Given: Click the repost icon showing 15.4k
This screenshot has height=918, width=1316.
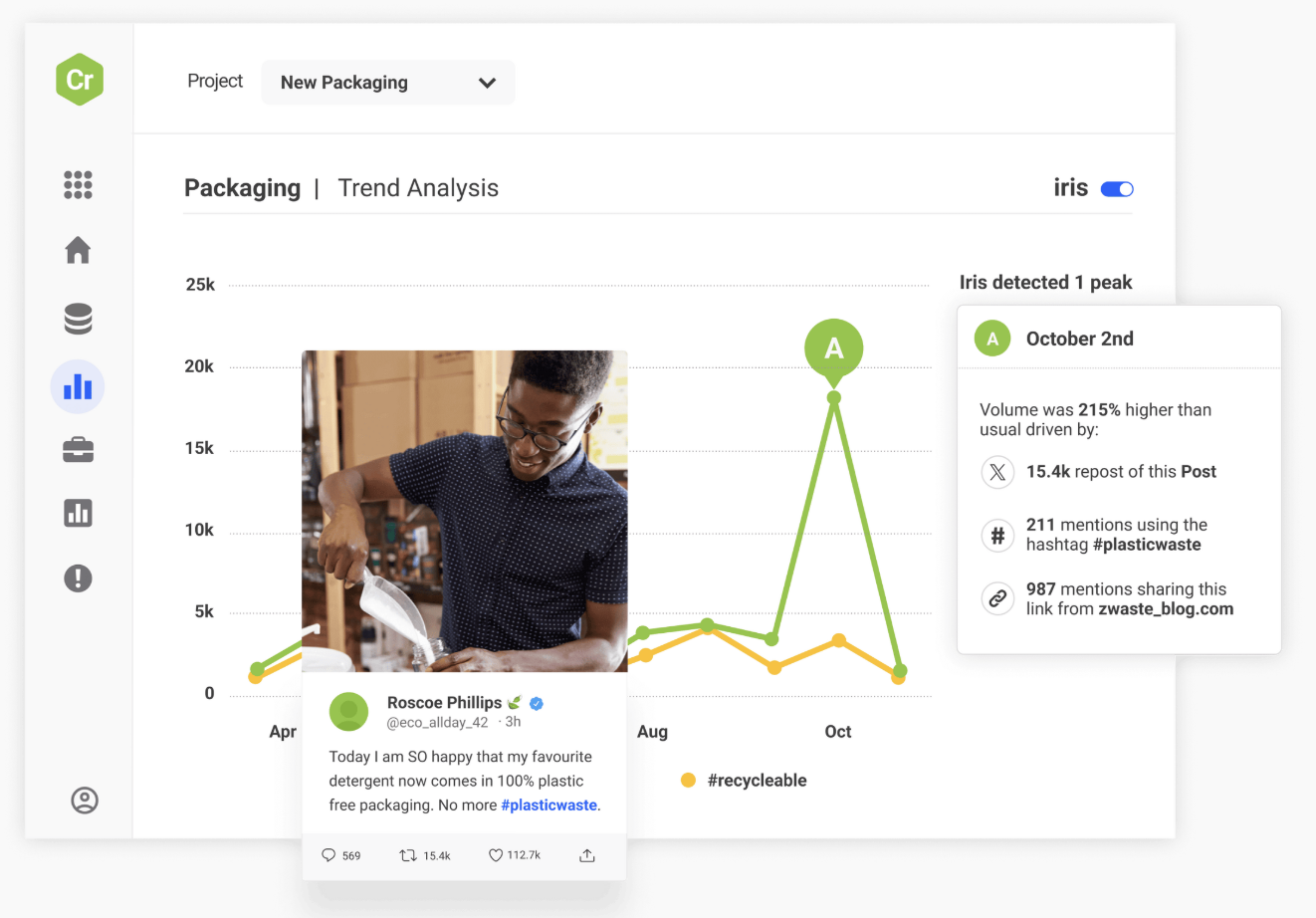Looking at the screenshot, I should point(408,855).
